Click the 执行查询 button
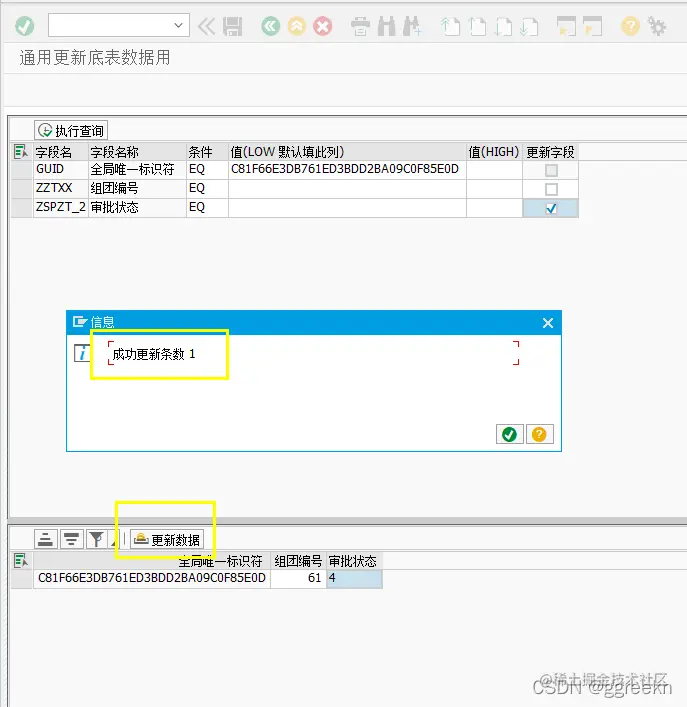Screen dimensions: 687x707 coord(71,131)
